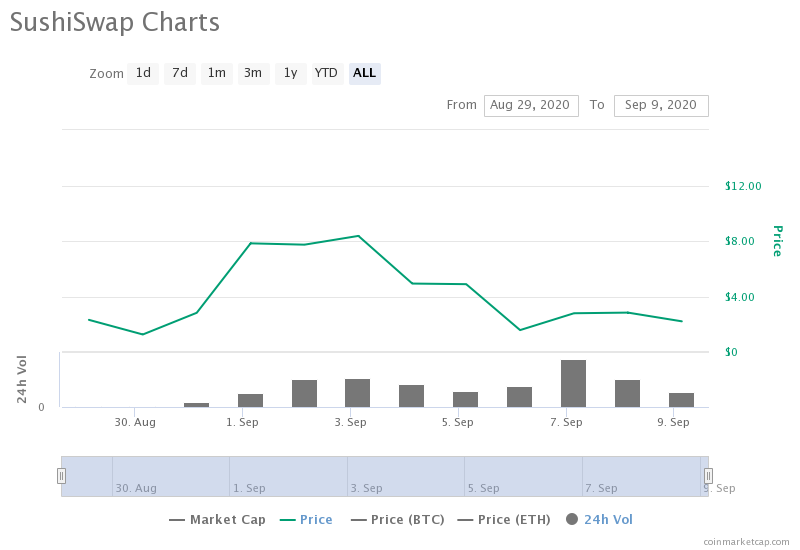Click the $12.00 price axis label
The height and width of the screenshot is (550, 800).
click(x=743, y=186)
